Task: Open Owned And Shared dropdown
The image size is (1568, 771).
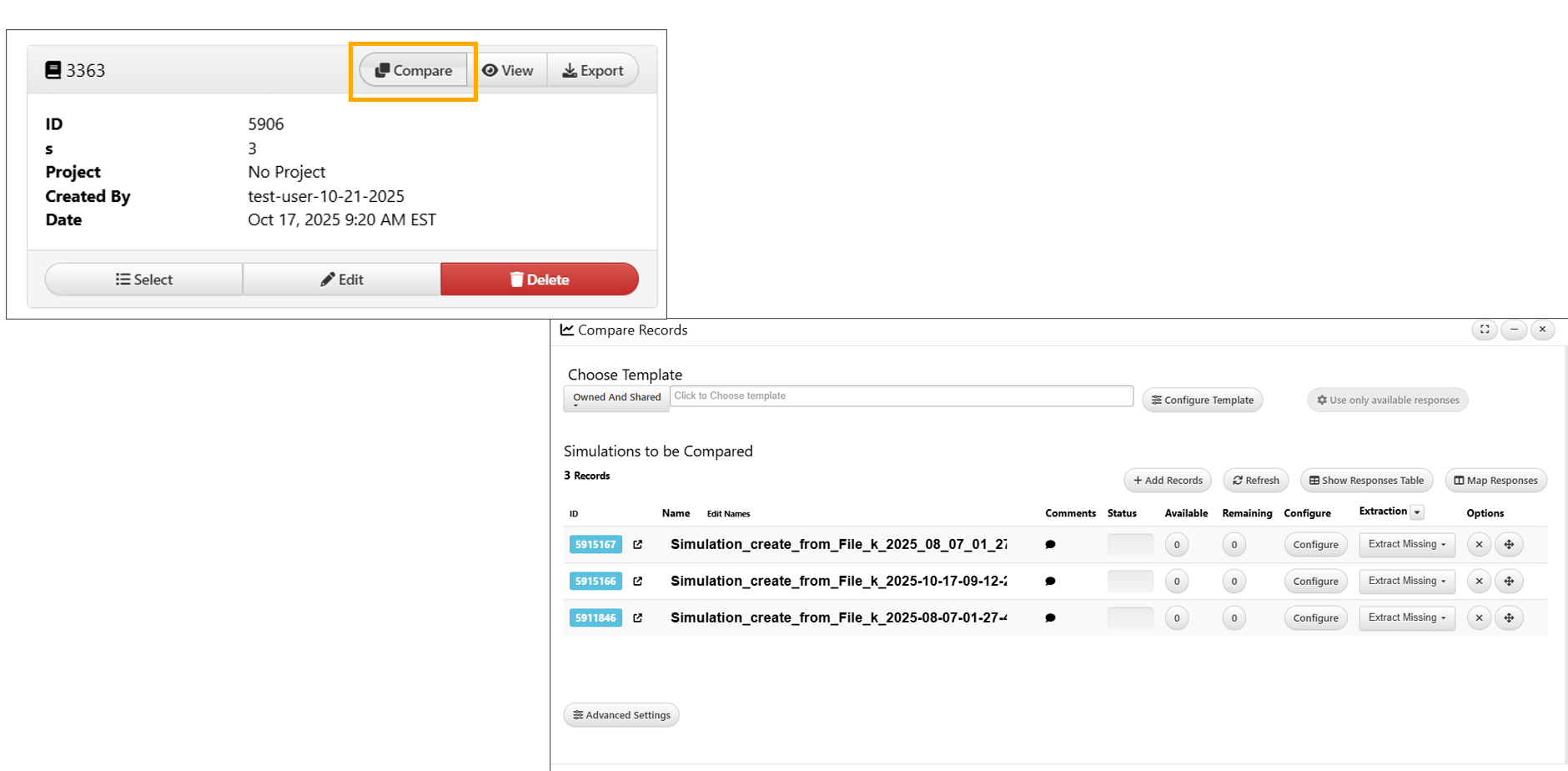Action: click(x=616, y=398)
